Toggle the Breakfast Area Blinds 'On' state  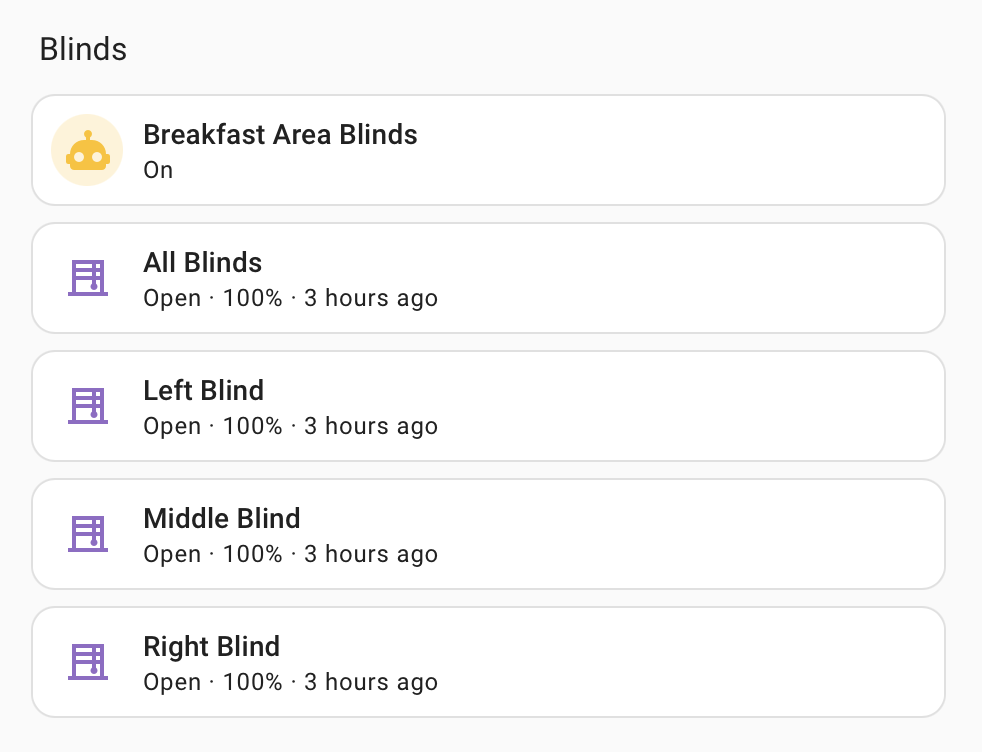point(158,170)
